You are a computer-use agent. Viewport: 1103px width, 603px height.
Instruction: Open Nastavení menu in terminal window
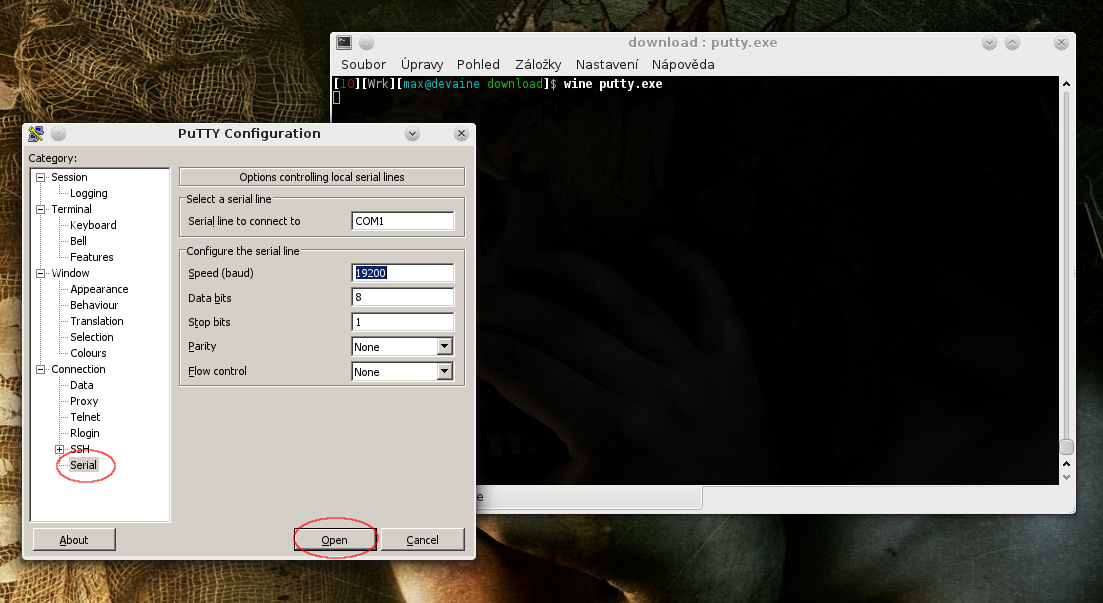607,64
